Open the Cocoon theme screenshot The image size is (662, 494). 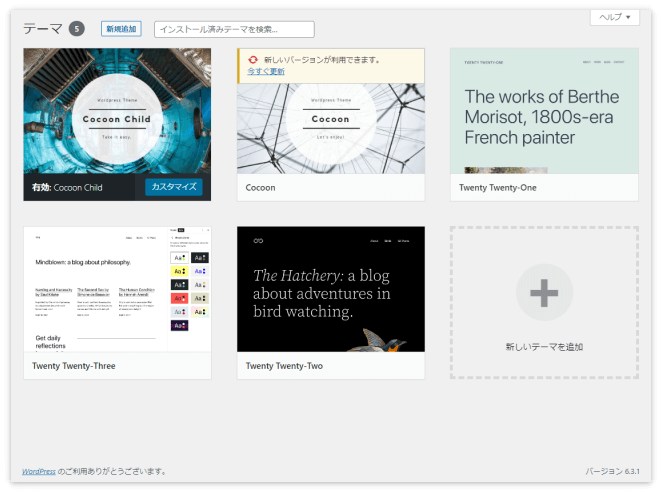coord(331,128)
